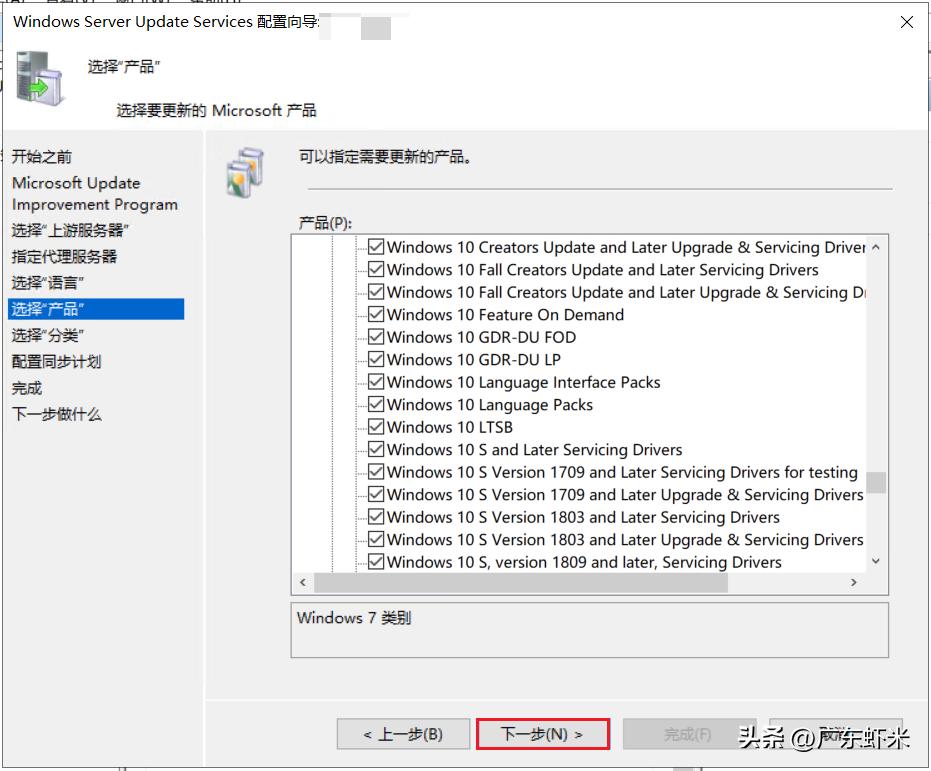This screenshot has width=931, height=771.
Task: Select the Windows 10 Language Packs label
Action: point(490,405)
